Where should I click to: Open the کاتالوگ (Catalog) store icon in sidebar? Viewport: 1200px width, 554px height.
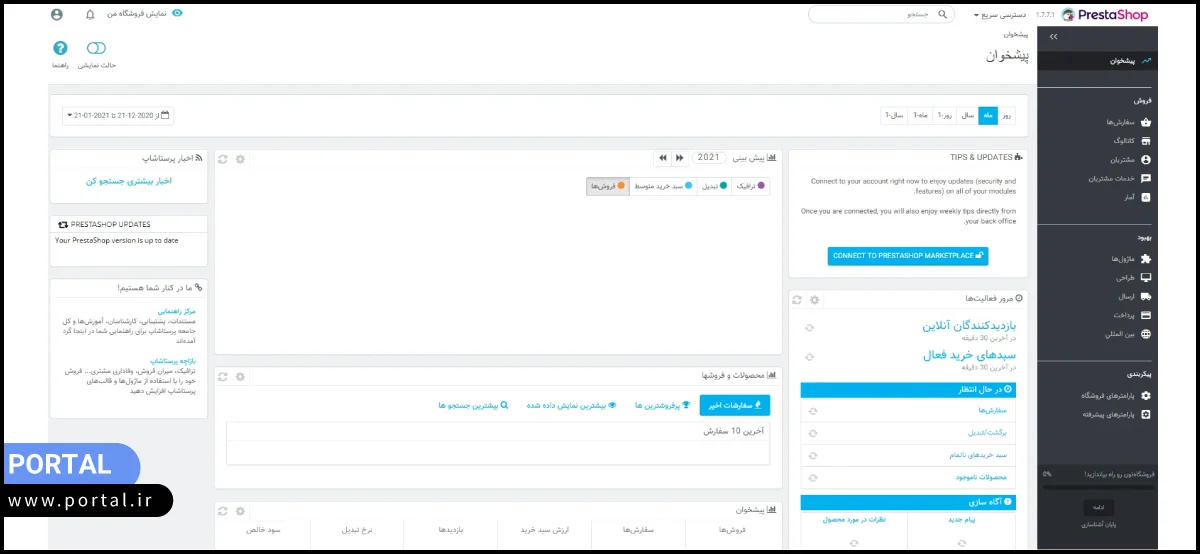point(1146,141)
